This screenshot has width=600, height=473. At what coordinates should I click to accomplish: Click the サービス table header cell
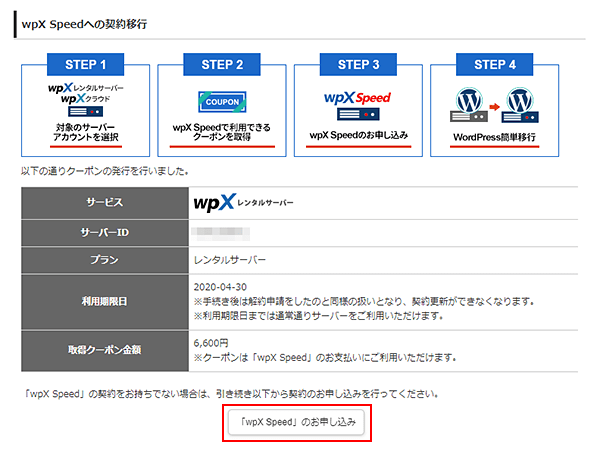(x=105, y=203)
